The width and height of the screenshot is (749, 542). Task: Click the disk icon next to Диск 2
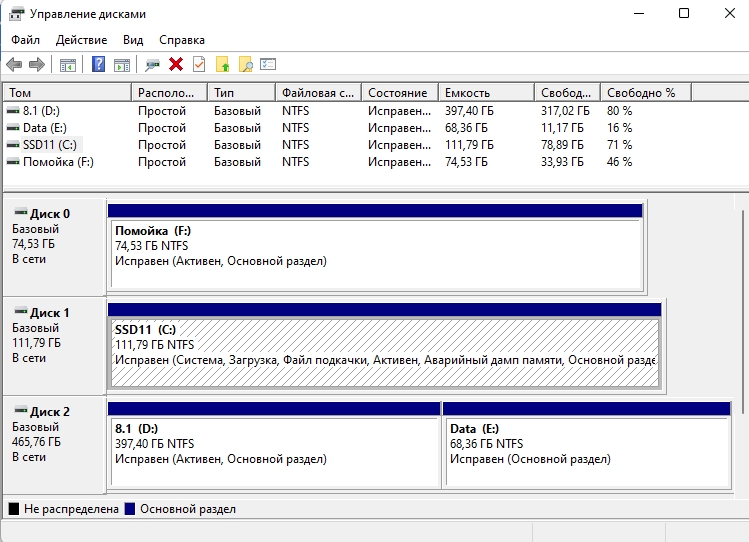point(21,410)
